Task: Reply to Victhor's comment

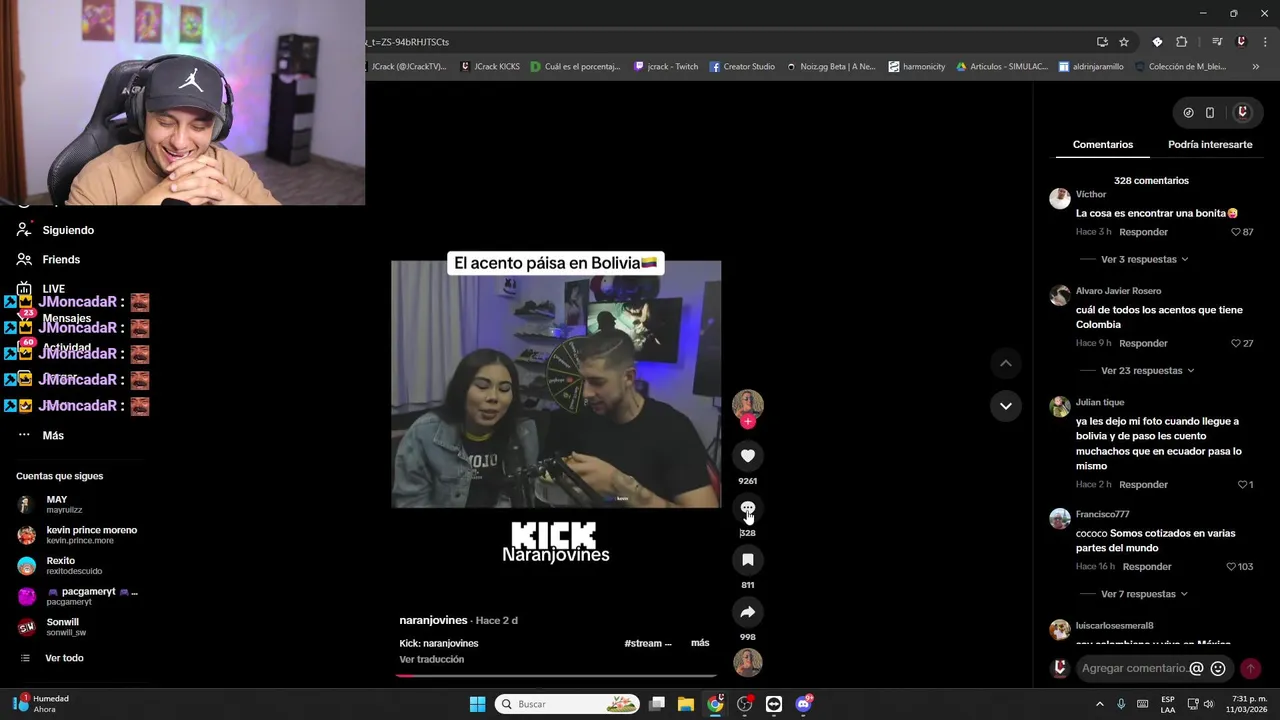Action: 1143,232
